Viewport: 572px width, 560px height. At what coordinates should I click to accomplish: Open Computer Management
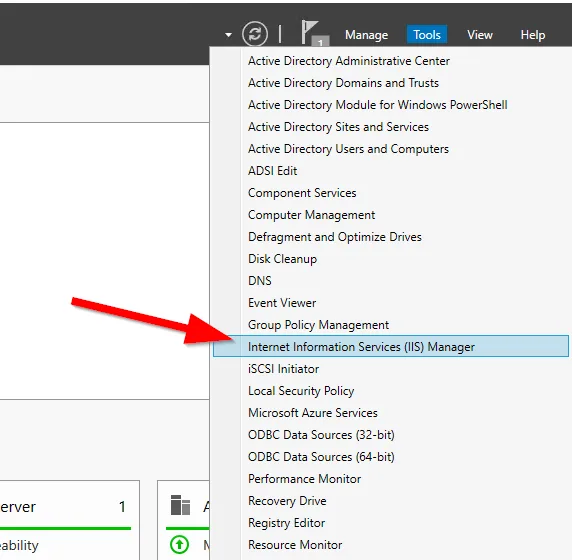[x=311, y=215]
